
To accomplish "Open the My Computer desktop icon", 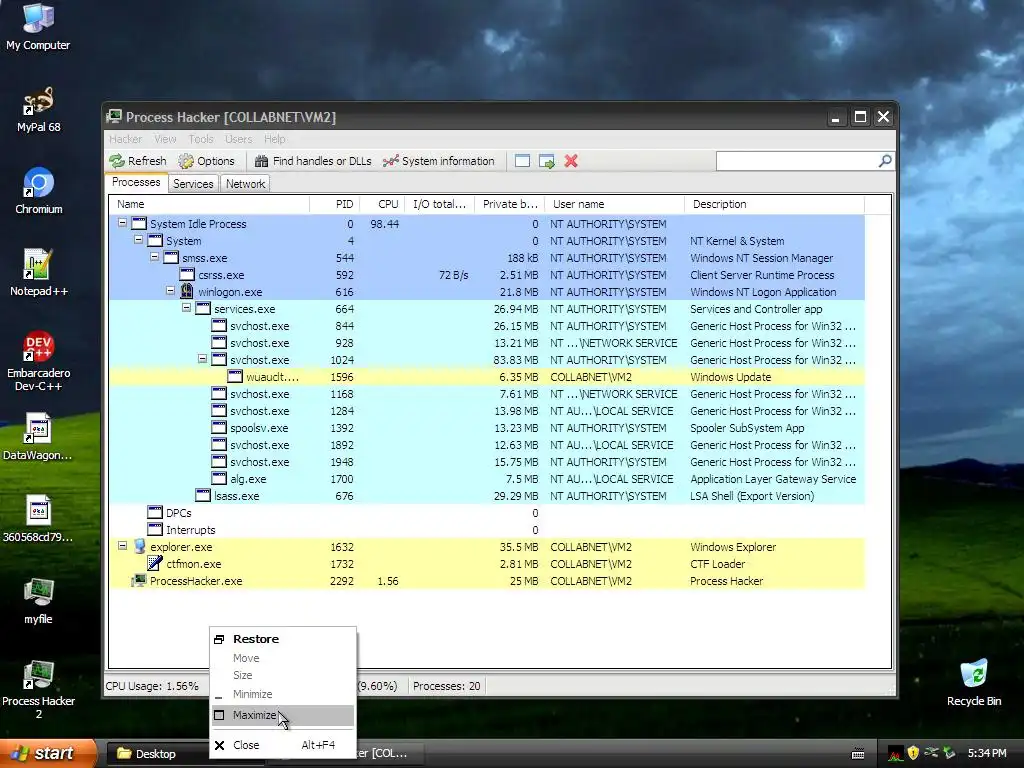I will 38,27.
